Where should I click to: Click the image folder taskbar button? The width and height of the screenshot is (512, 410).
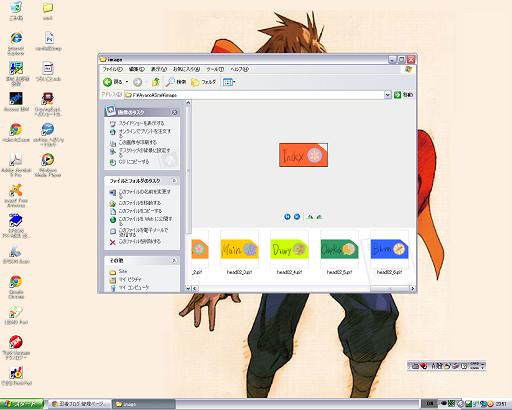(x=143, y=404)
